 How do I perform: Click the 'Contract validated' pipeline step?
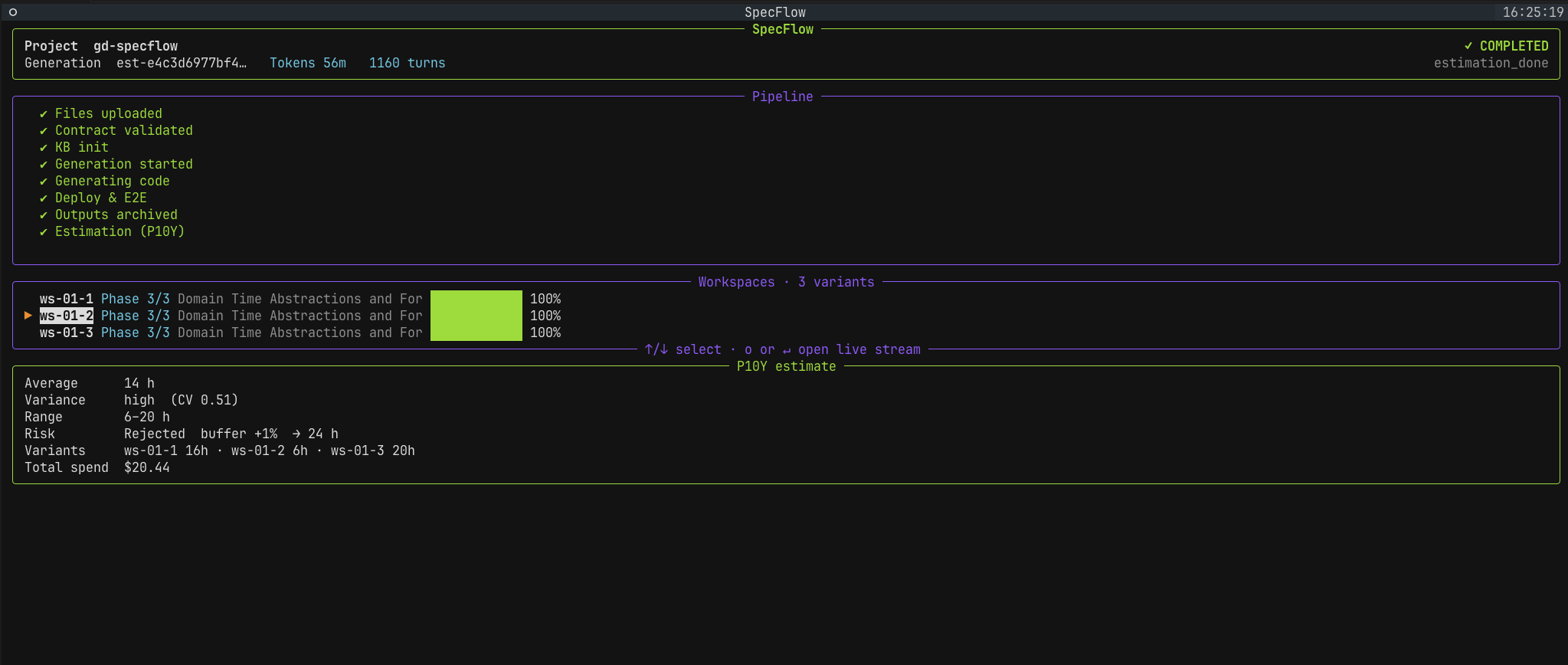124,130
